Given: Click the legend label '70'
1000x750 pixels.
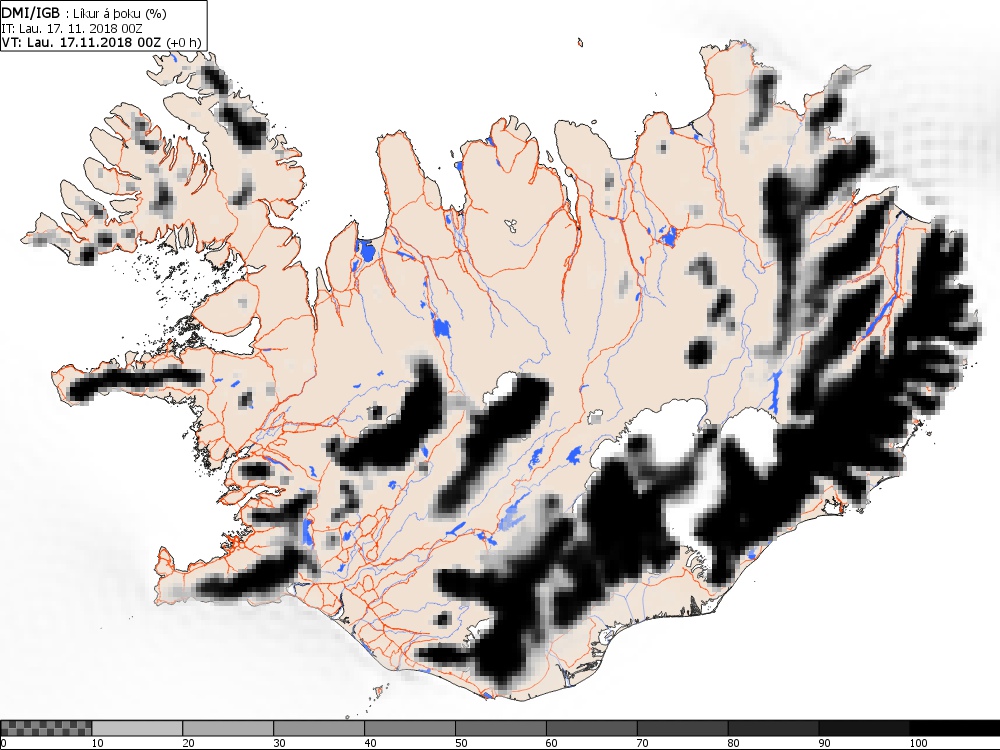Looking at the screenshot, I should 643,743.
